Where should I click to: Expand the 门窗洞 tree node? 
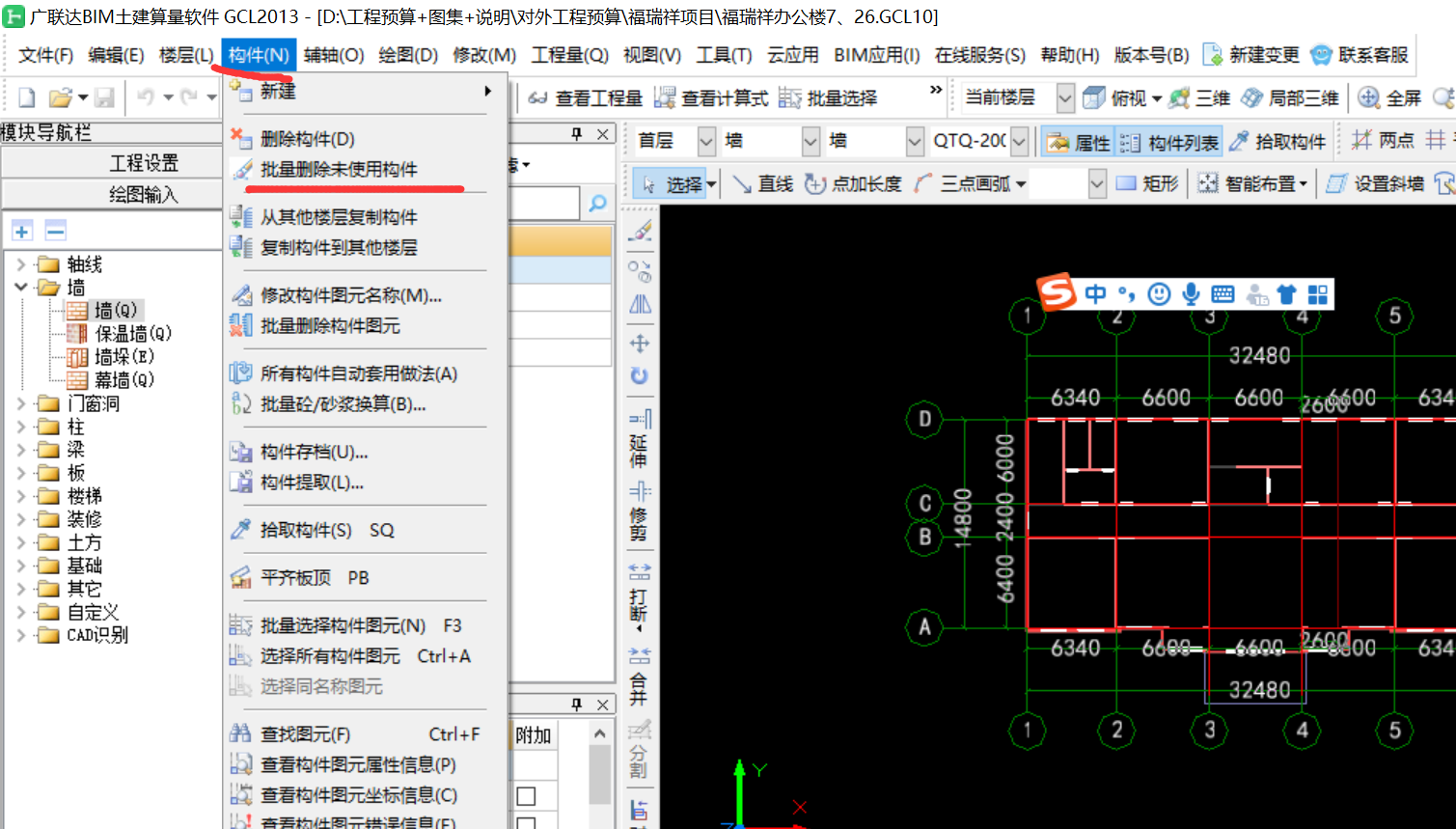click(21, 402)
